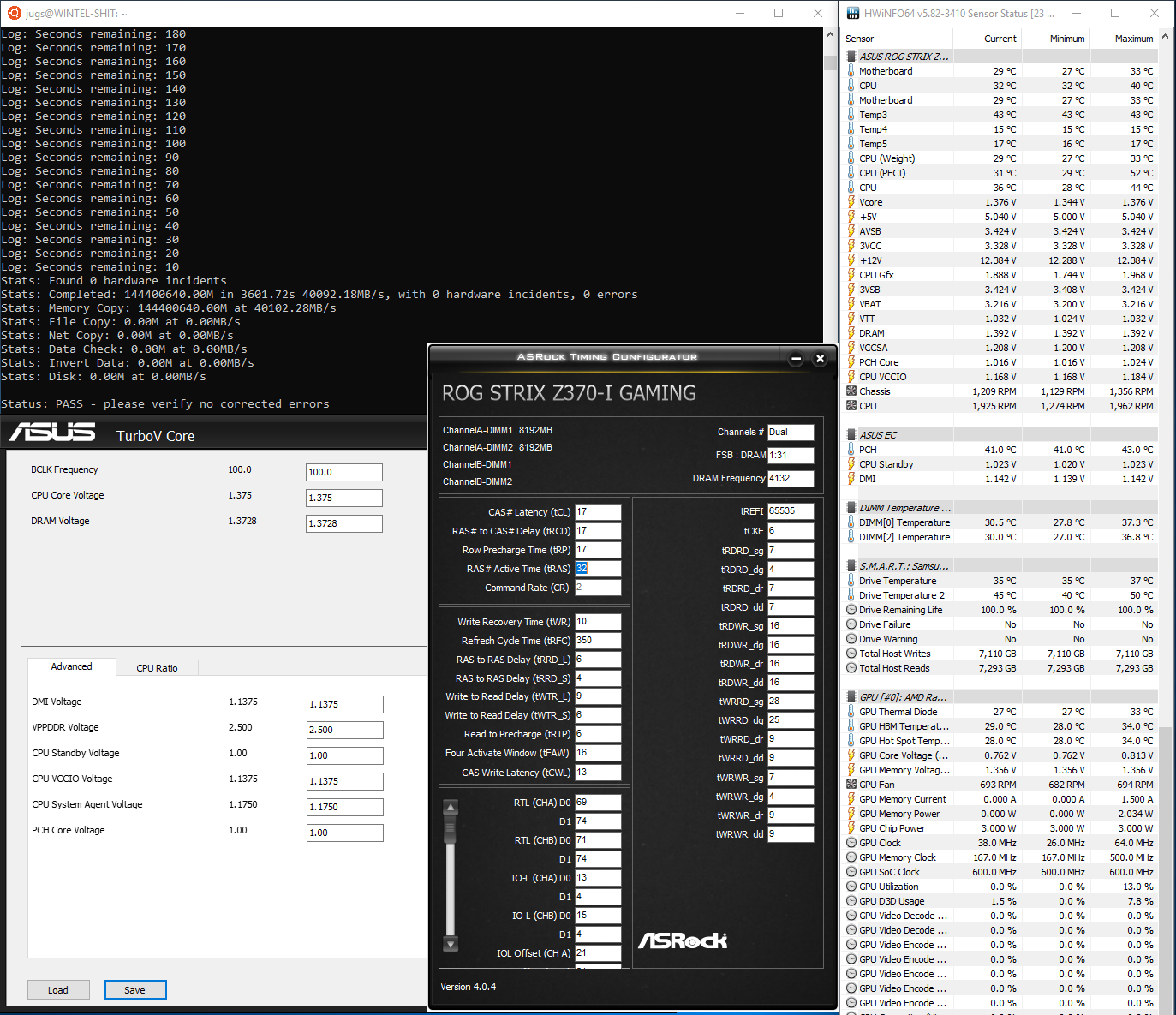Click the GPU [#0] AMD Radeon group icon
This screenshot has height=1015, width=1176.
point(851,697)
